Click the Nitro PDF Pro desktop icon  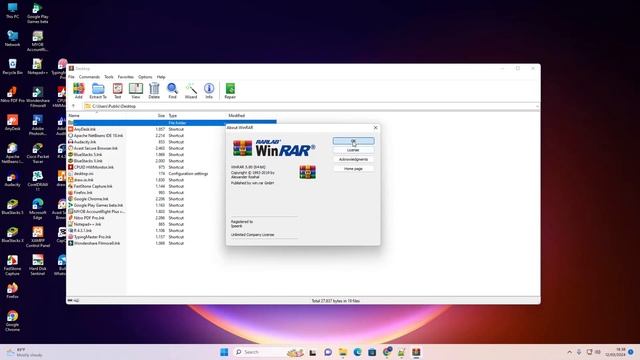point(12,95)
